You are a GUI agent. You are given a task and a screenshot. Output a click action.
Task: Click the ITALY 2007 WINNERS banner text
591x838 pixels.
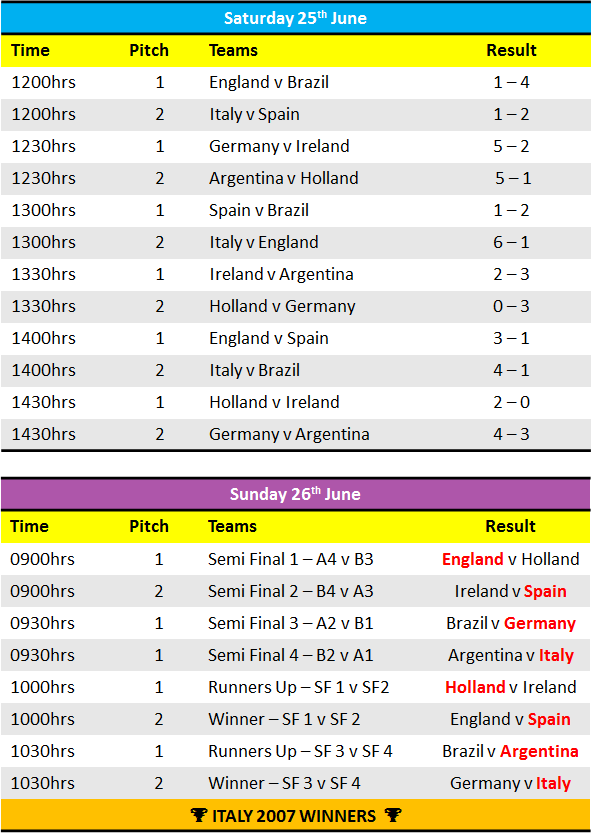pos(294,816)
